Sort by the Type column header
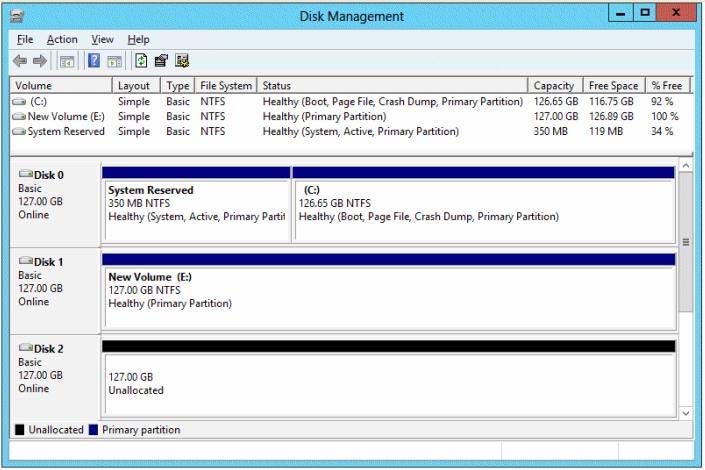 [x=178, y=85]
